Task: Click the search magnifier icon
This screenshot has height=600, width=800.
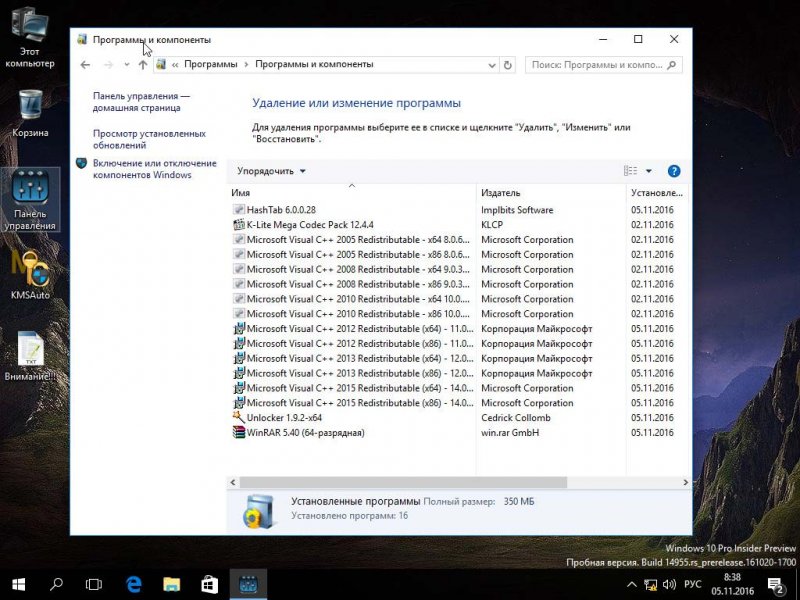Action: click(672, 65)
